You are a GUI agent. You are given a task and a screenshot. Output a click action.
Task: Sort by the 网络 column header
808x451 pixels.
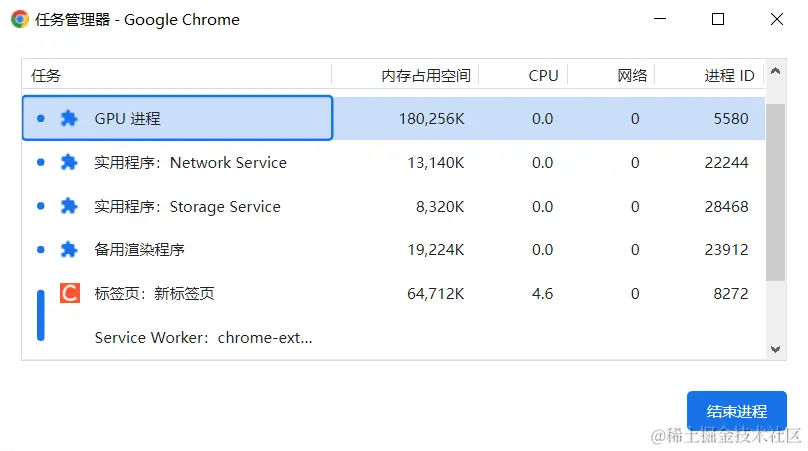(632, 76)
